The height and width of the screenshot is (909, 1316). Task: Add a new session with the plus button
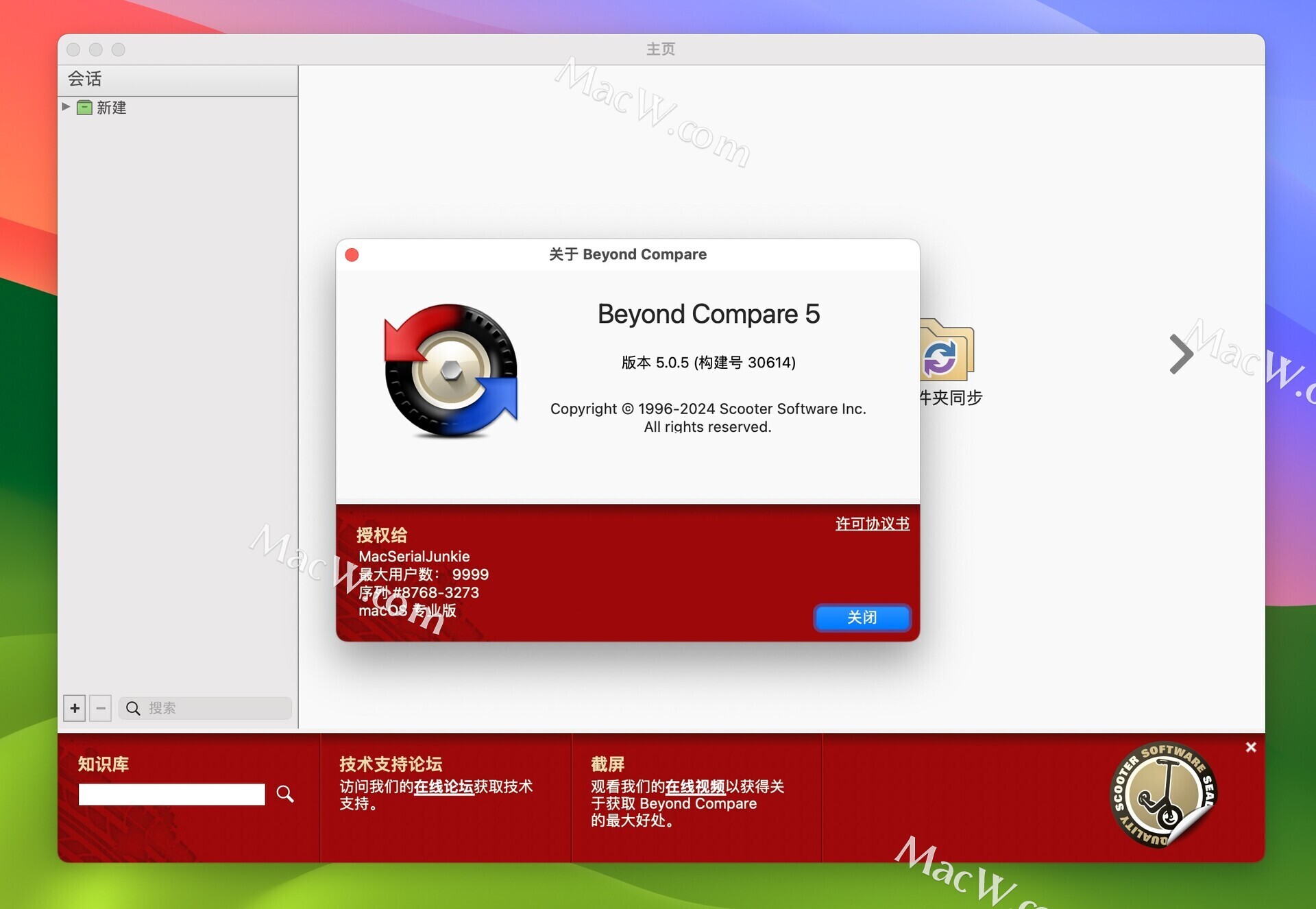pos(75,708)
